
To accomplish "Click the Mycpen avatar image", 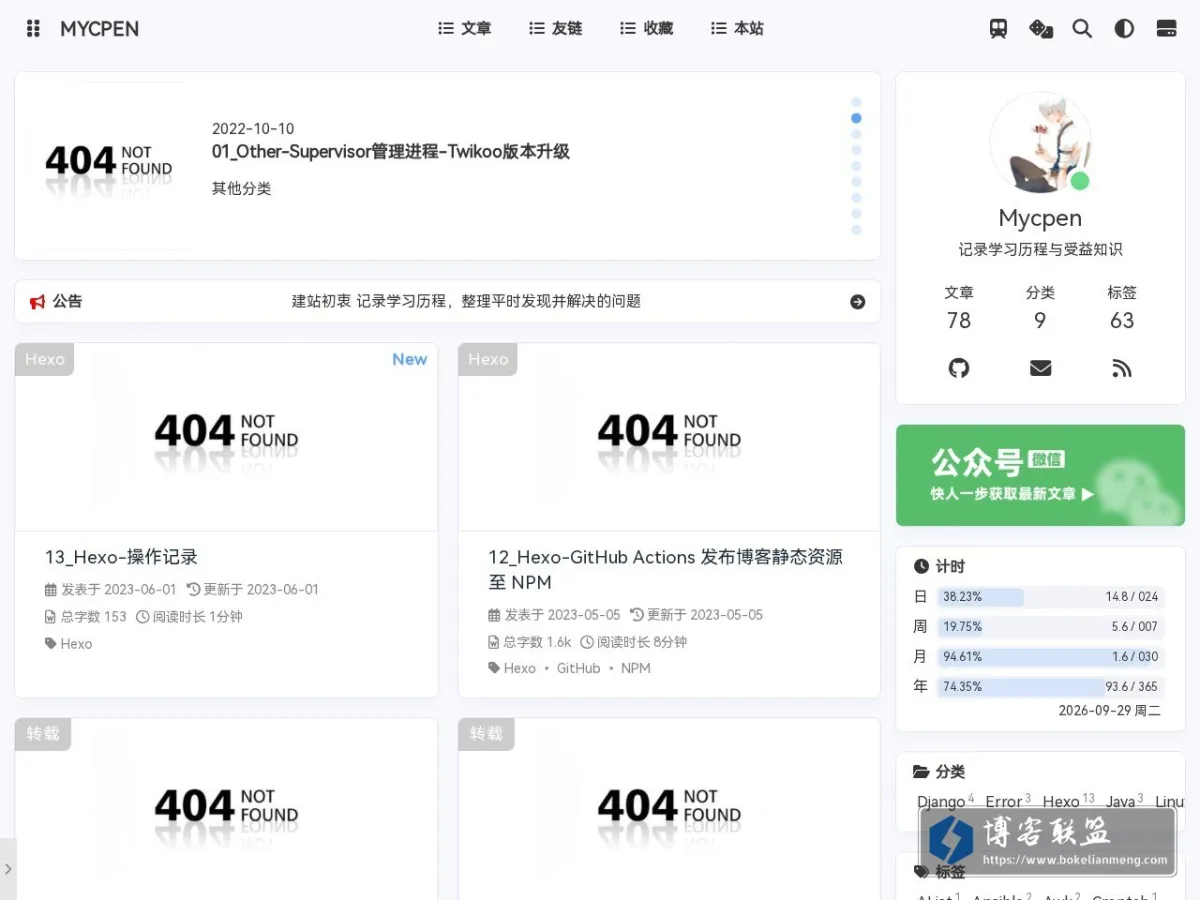I will pyautogui.click(x=1040, y=143).
